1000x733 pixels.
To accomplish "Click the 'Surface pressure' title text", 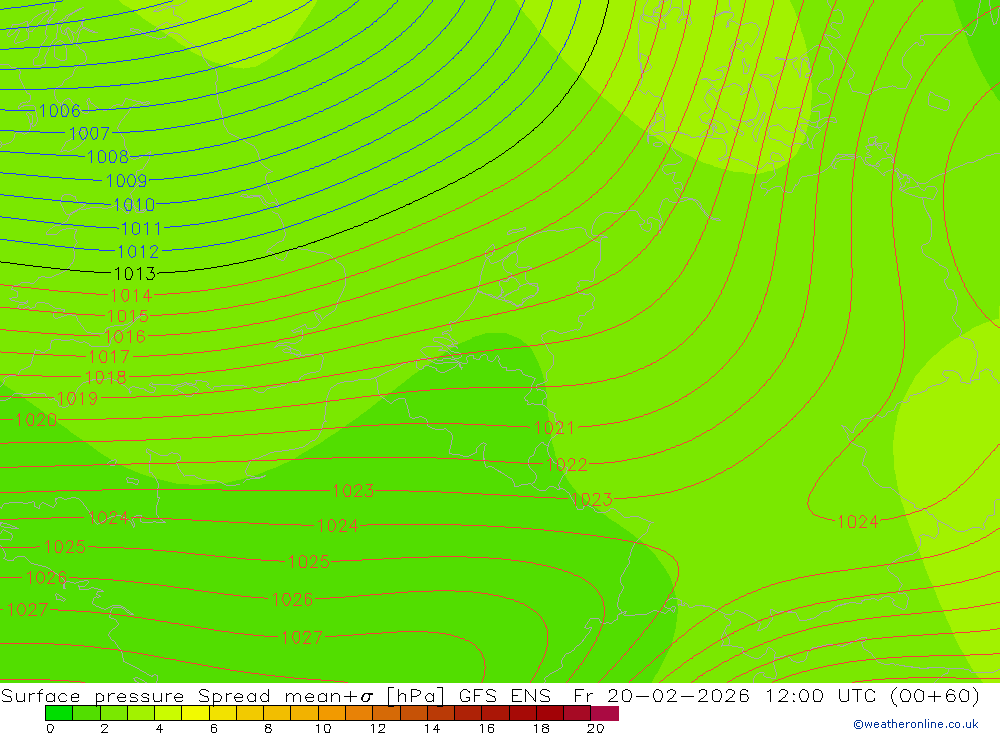I will click(x=92, y=695).
